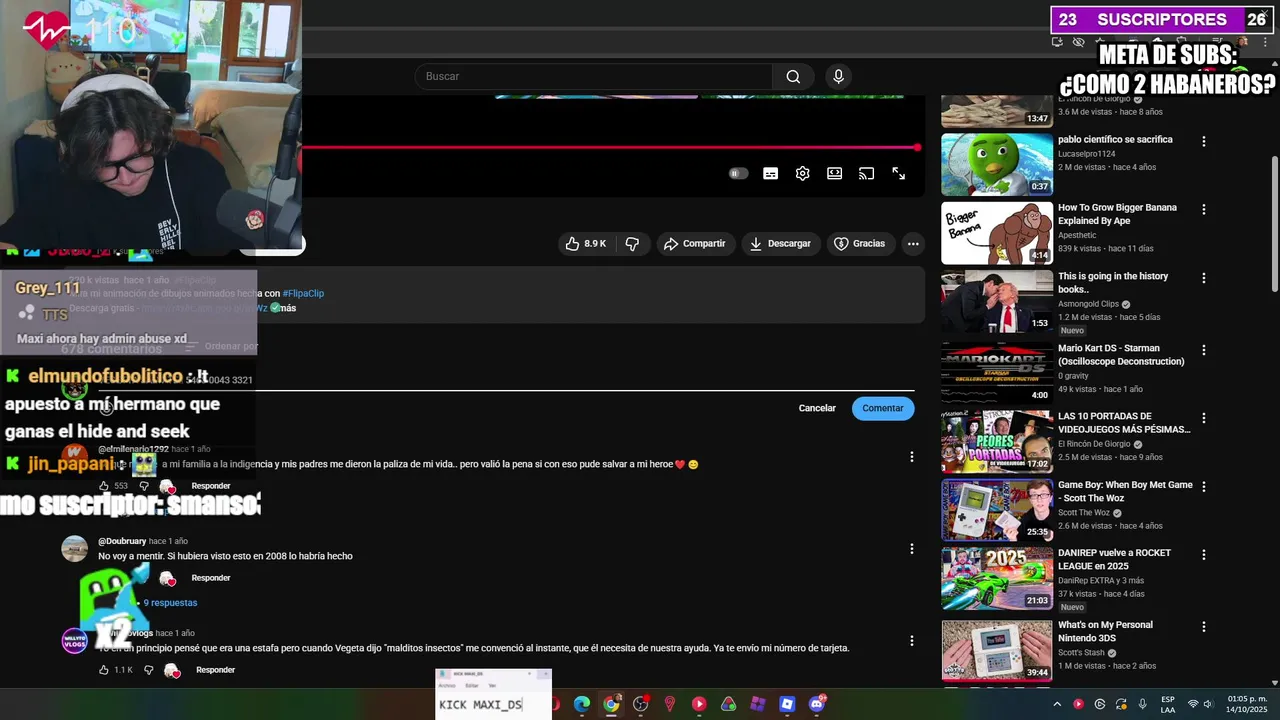The width and height of the screenshot is (1280, 720).
Task: Click in the YouTube Buscar search field
Action: coord(594,77)
